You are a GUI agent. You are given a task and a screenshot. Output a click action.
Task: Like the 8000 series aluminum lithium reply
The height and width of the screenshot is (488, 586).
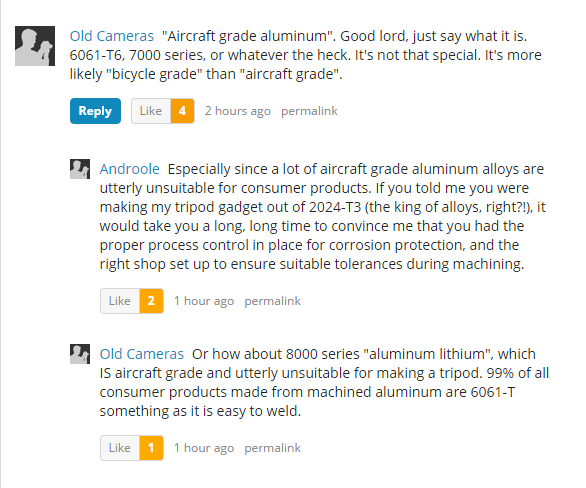click(x=120, y=448)
